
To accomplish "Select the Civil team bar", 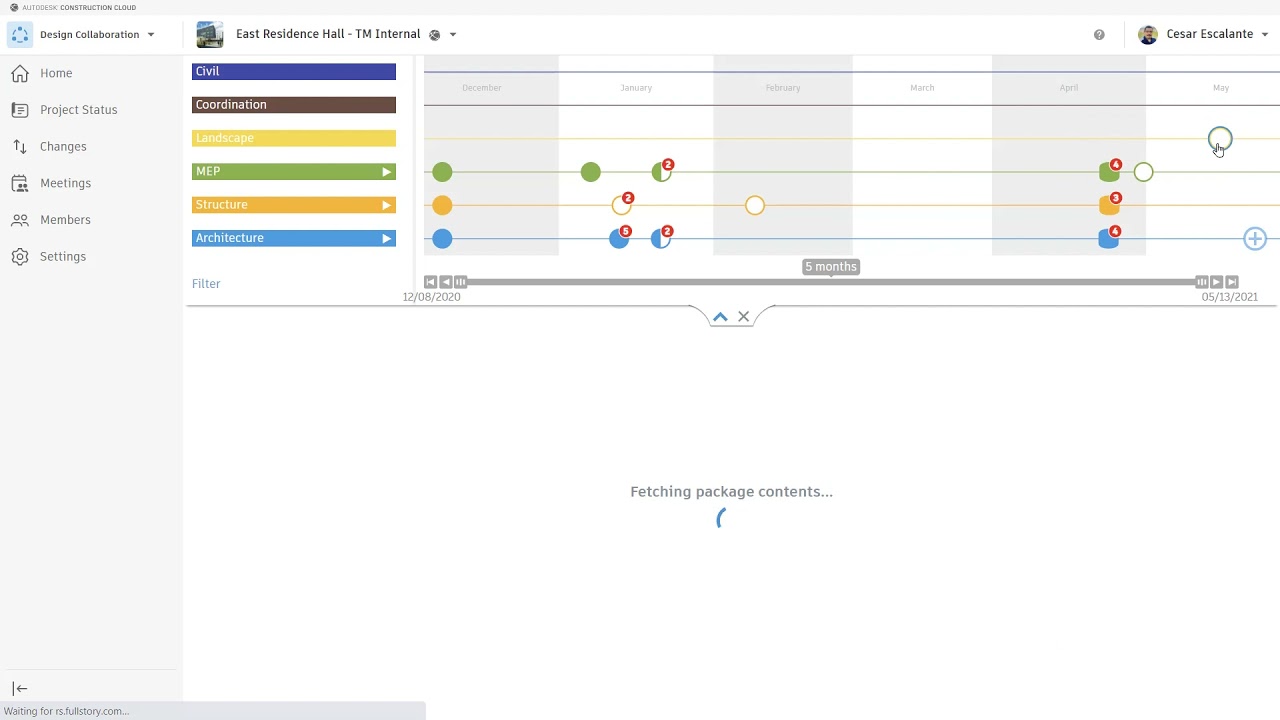I will coord(294,72).
